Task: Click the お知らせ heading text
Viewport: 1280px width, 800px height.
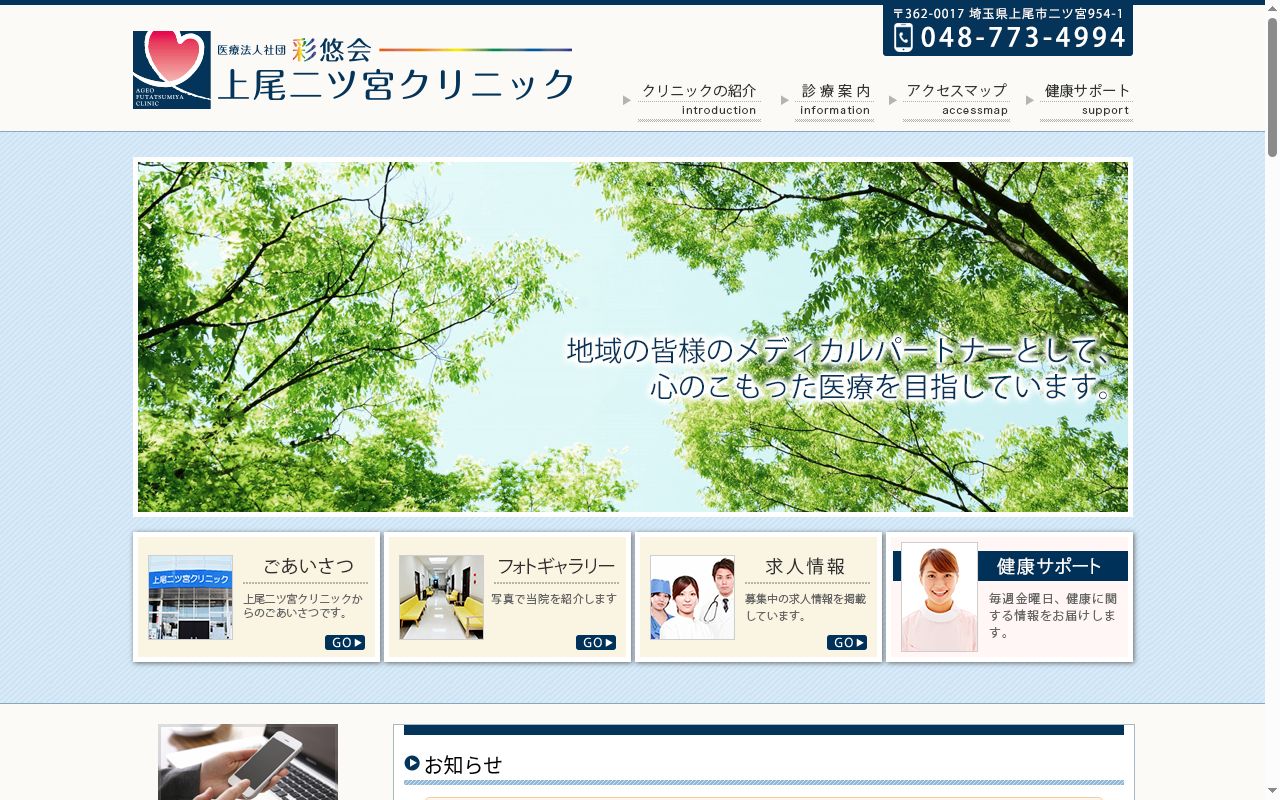Action: pos(463,765)
